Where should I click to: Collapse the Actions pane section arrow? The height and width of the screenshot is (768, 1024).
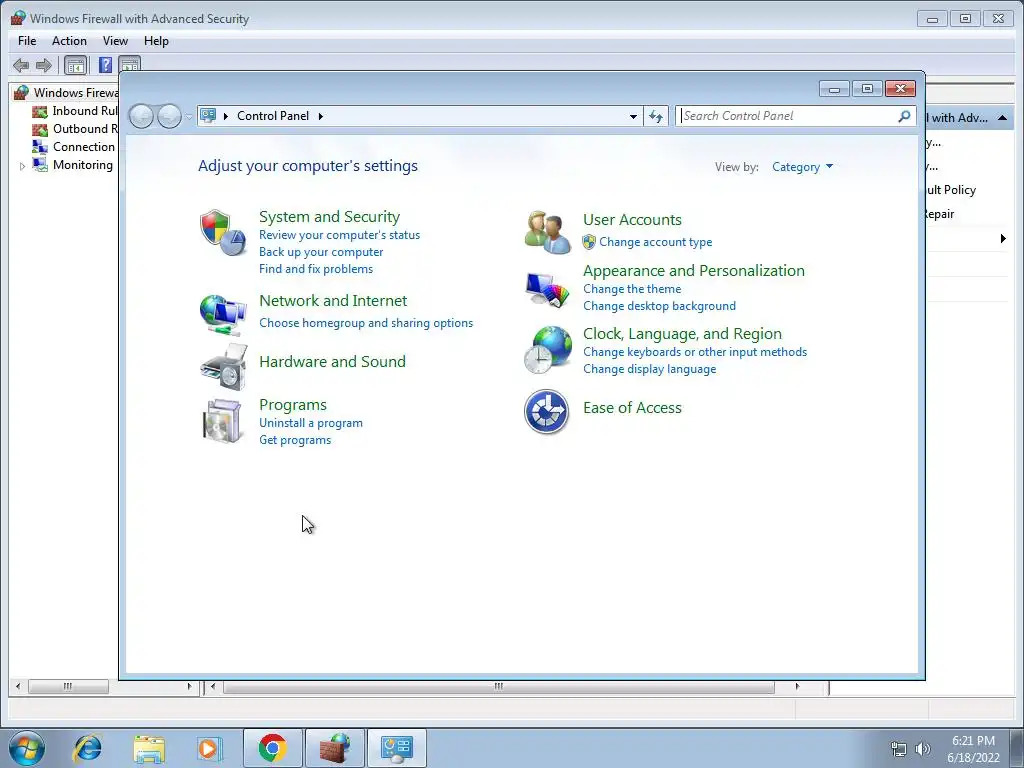click(x=1002, y=118)
